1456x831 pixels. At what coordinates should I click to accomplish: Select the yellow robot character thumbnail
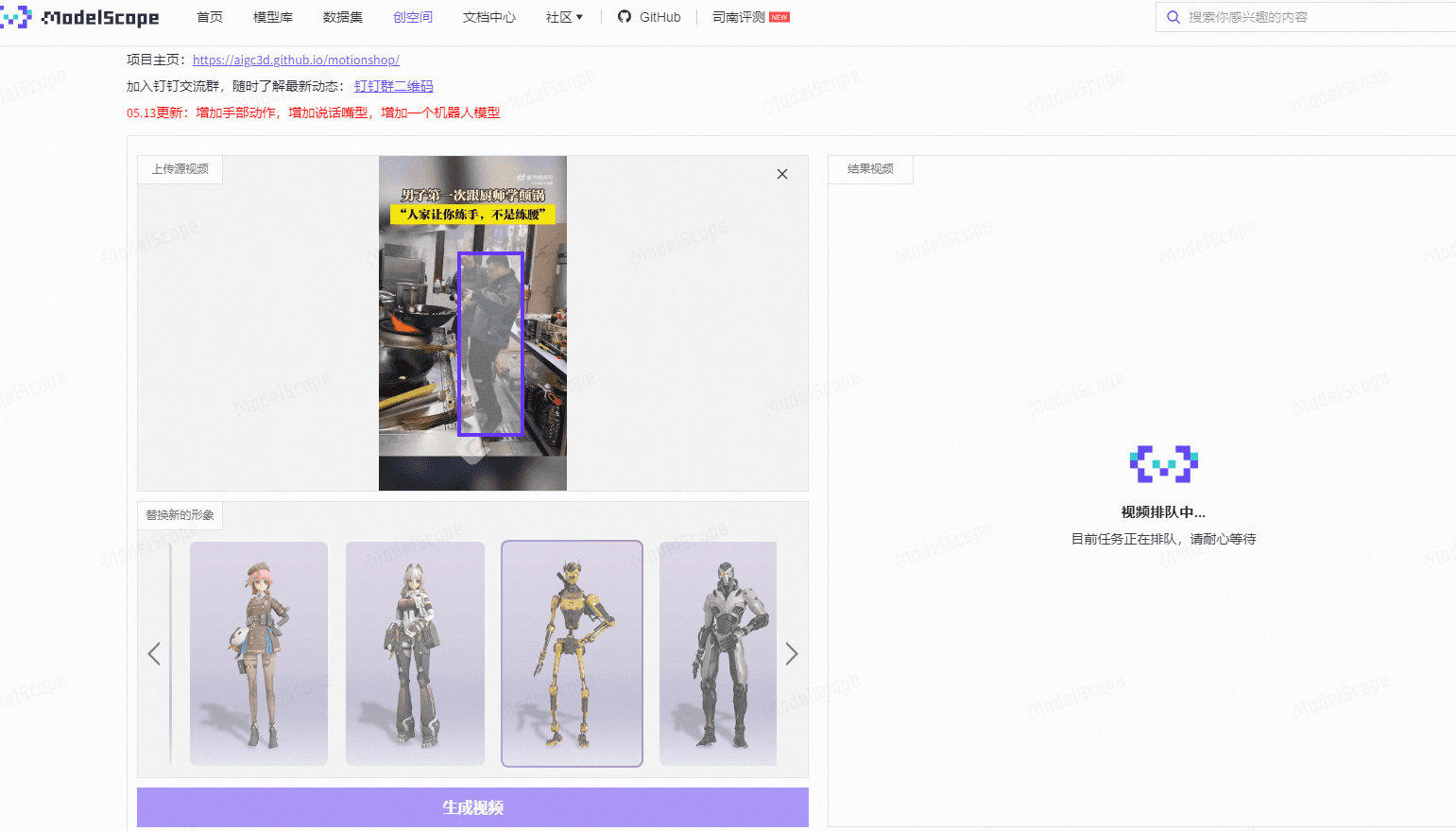[572, 653]
